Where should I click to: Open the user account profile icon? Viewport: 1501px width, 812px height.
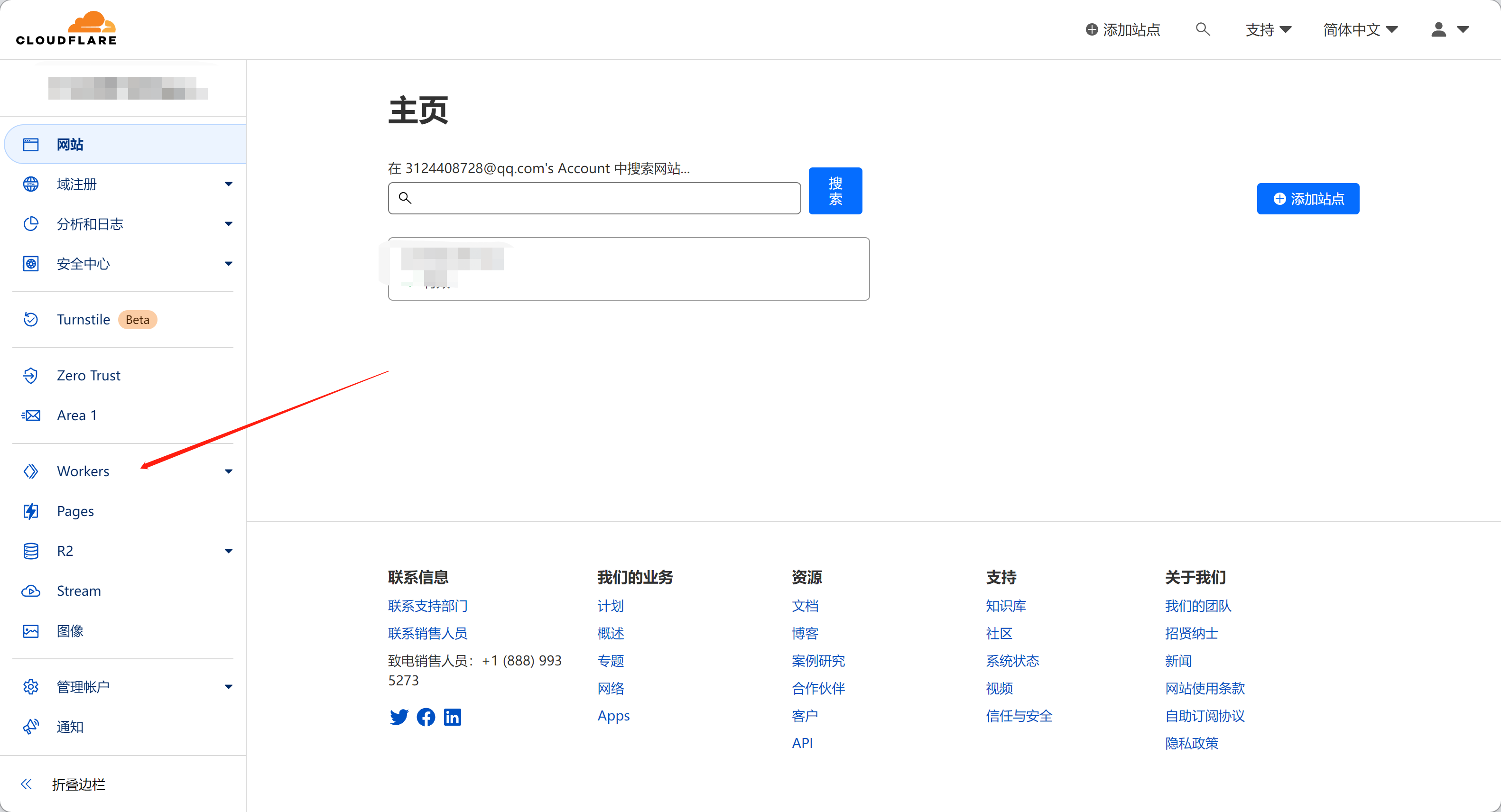[x=1438, y=29]
